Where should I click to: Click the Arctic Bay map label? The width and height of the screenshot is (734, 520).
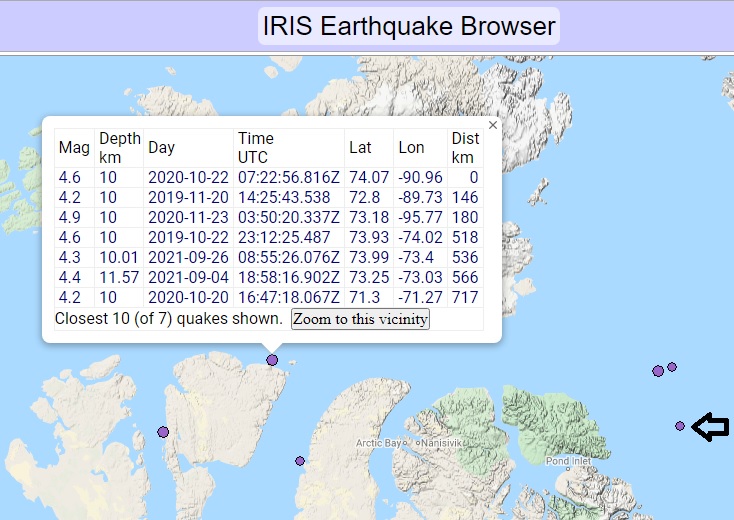tap(378, 443)
